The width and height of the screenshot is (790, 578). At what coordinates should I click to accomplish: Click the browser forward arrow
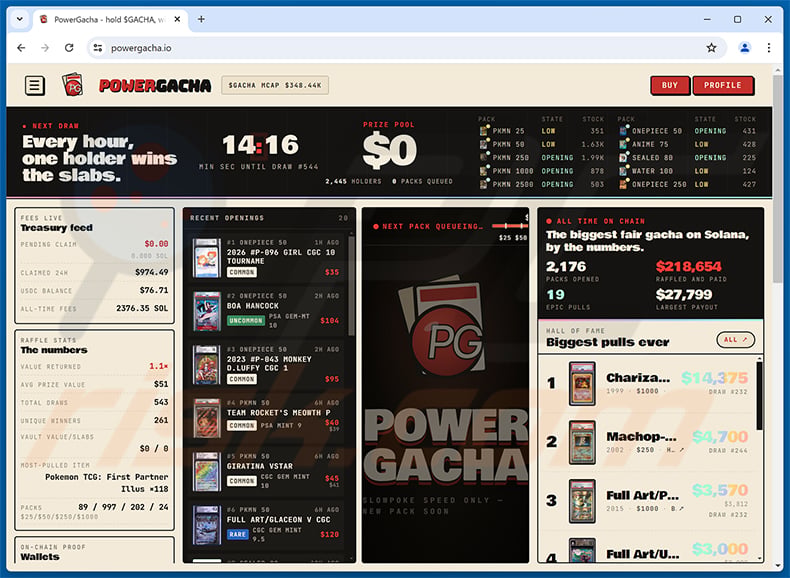[45, 48]
